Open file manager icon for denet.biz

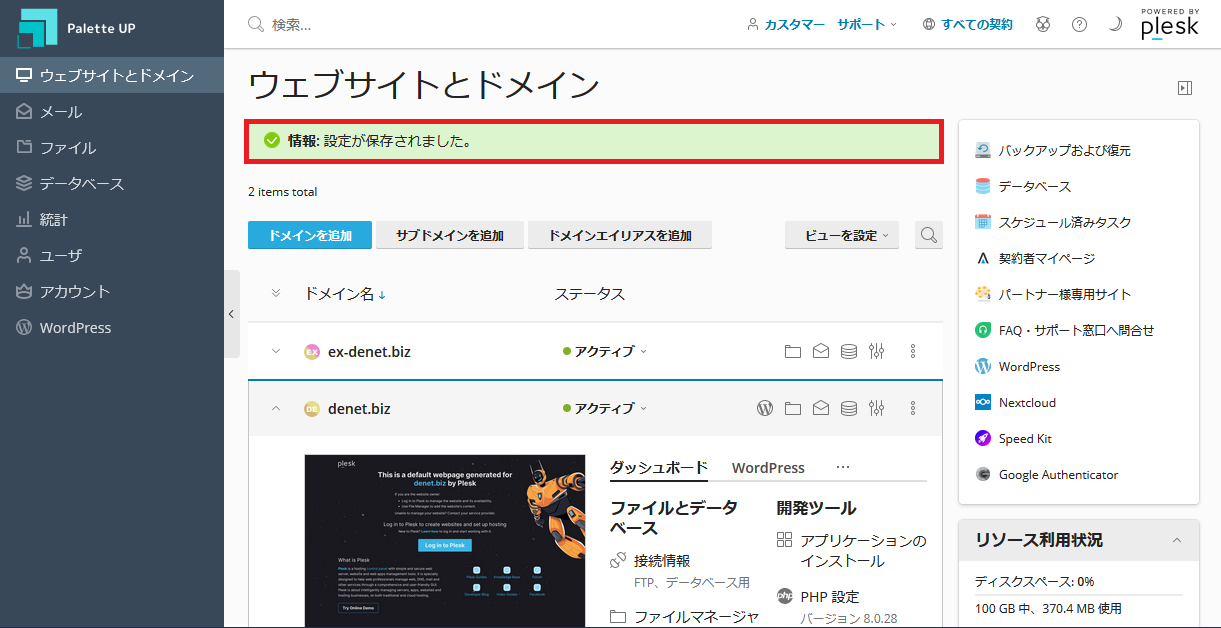click(793, 408)
